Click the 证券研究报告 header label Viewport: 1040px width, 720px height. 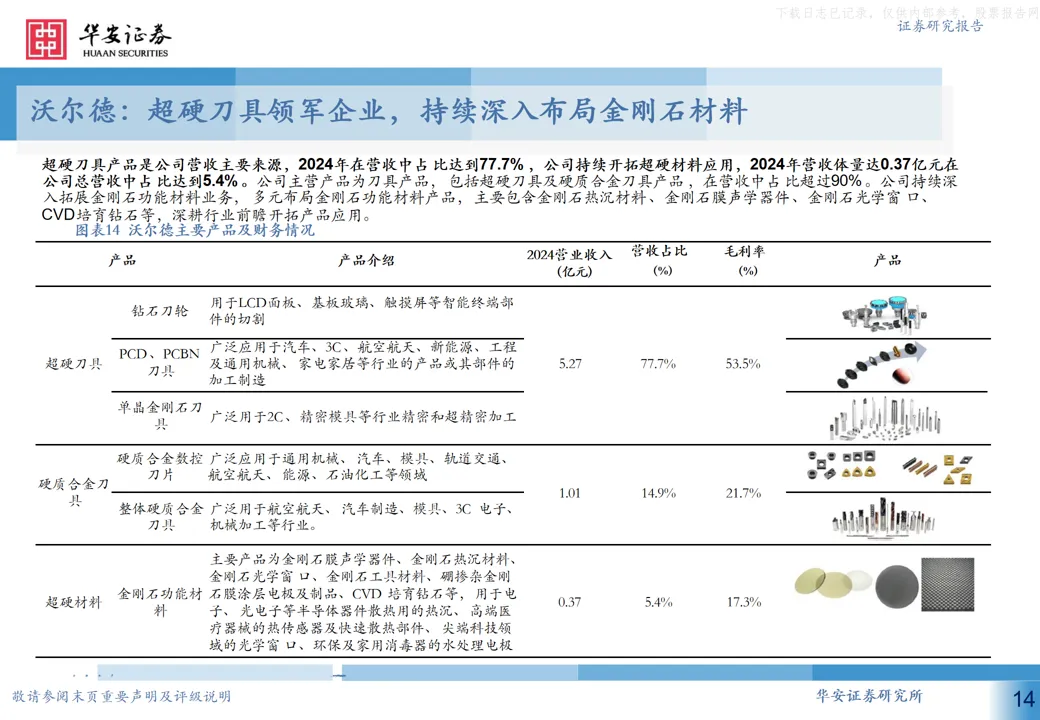[940, 26]
